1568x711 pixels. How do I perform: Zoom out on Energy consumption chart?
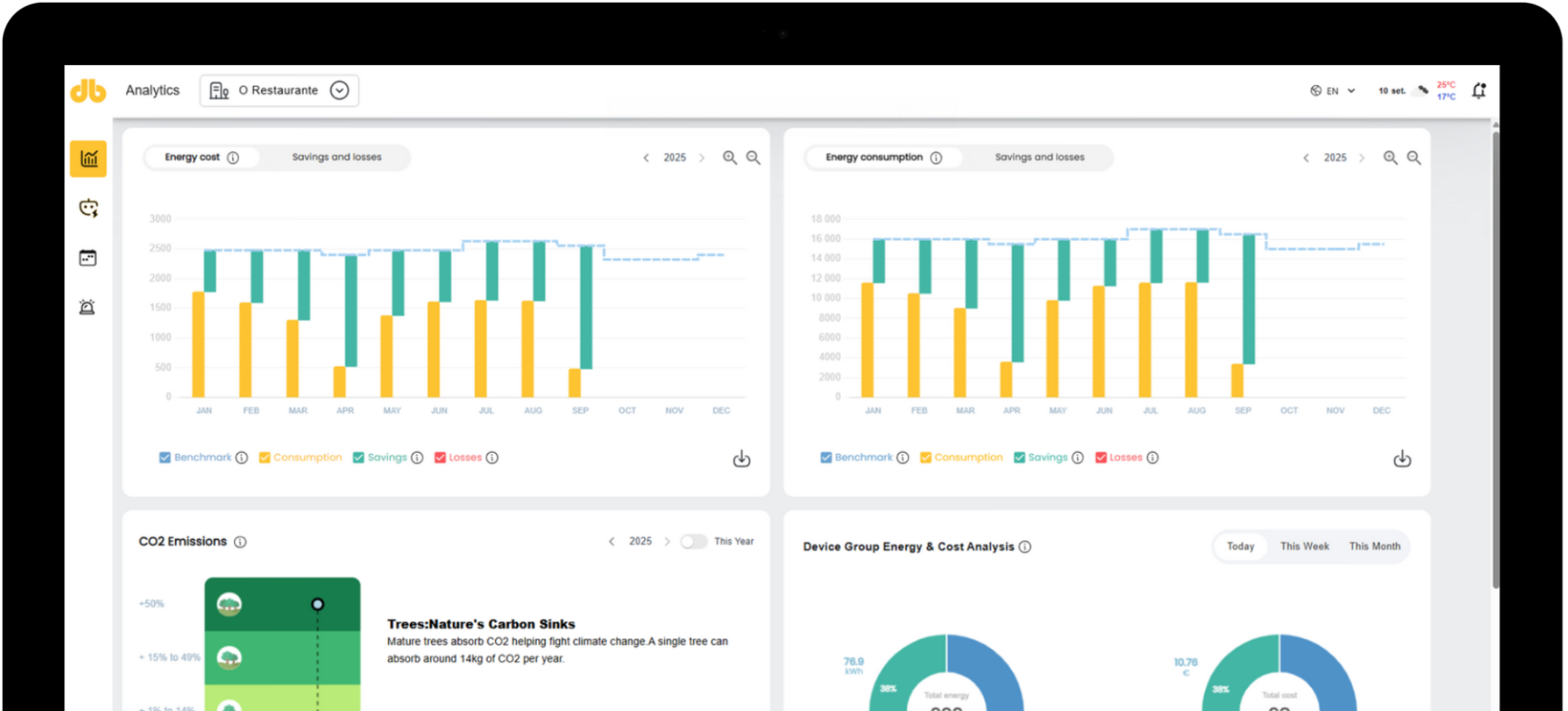(1413, 158)
